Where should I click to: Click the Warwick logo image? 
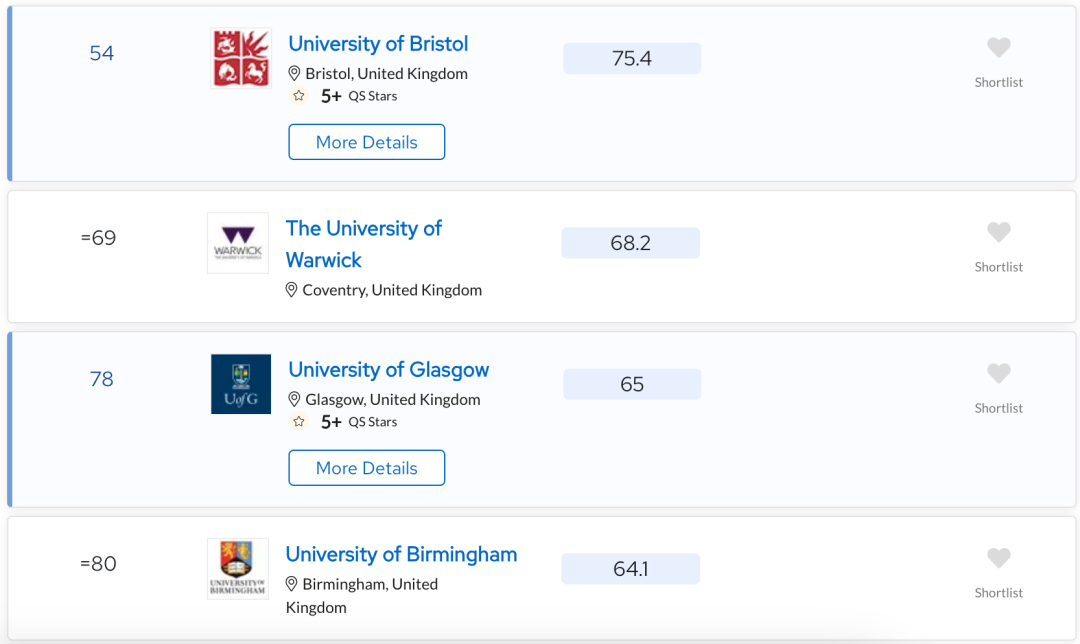click(238, 243)
